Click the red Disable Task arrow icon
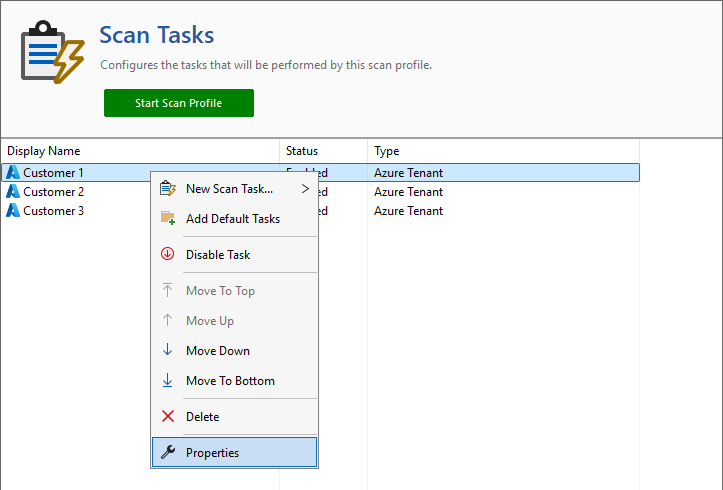This screenshot has width=723, height=490. pyautogui.click(x=167, y=255)
